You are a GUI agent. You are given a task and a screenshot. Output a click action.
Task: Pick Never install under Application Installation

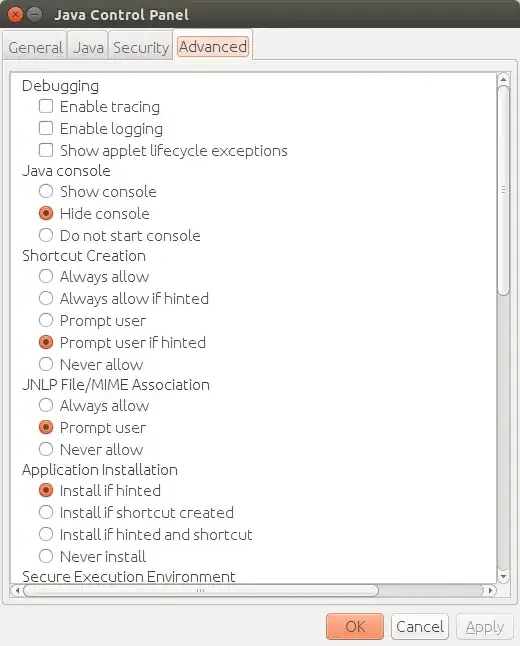tap(46, 556)
